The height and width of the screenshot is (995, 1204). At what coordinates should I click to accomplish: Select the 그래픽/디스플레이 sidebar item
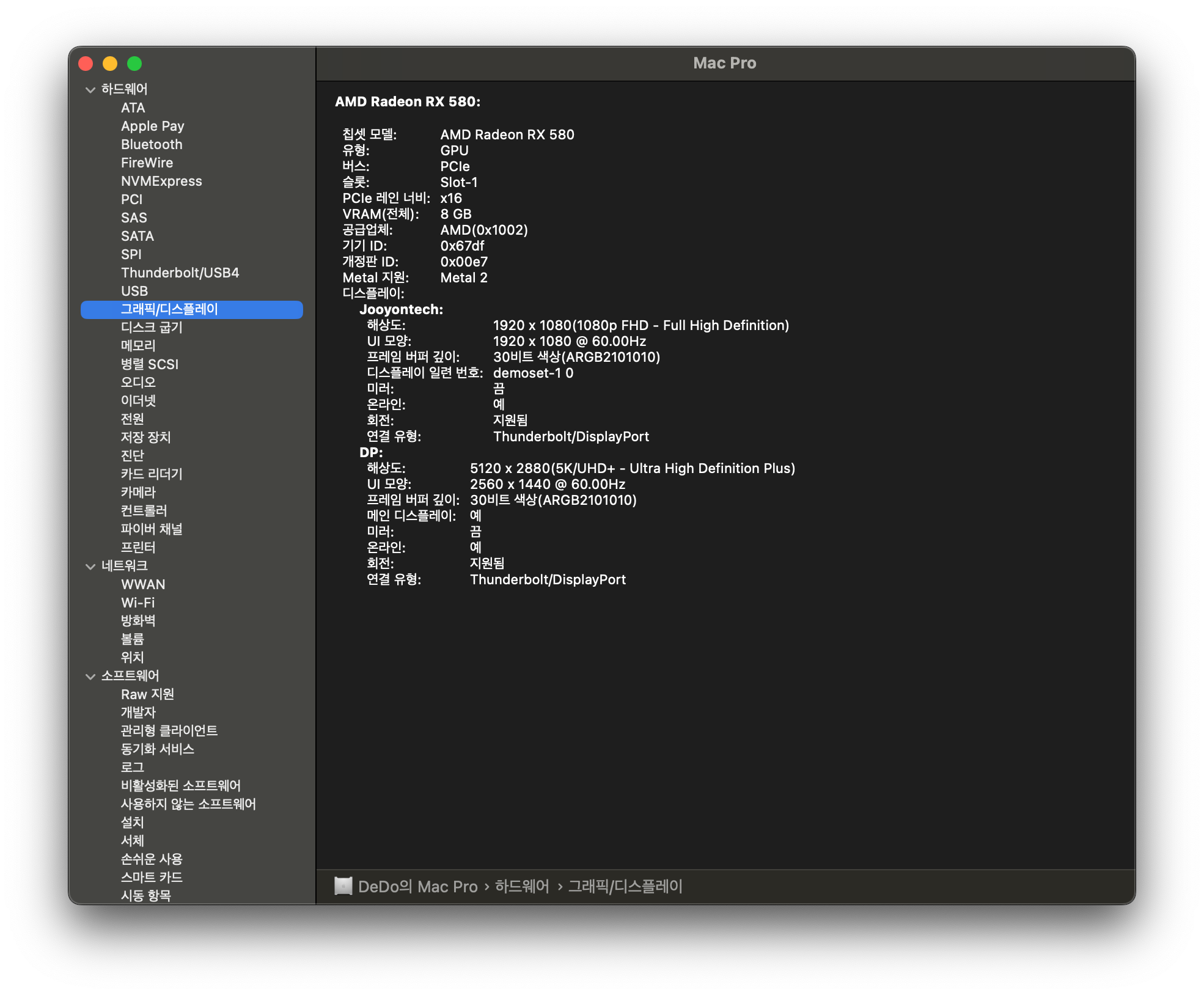click(x=169, y=309)
